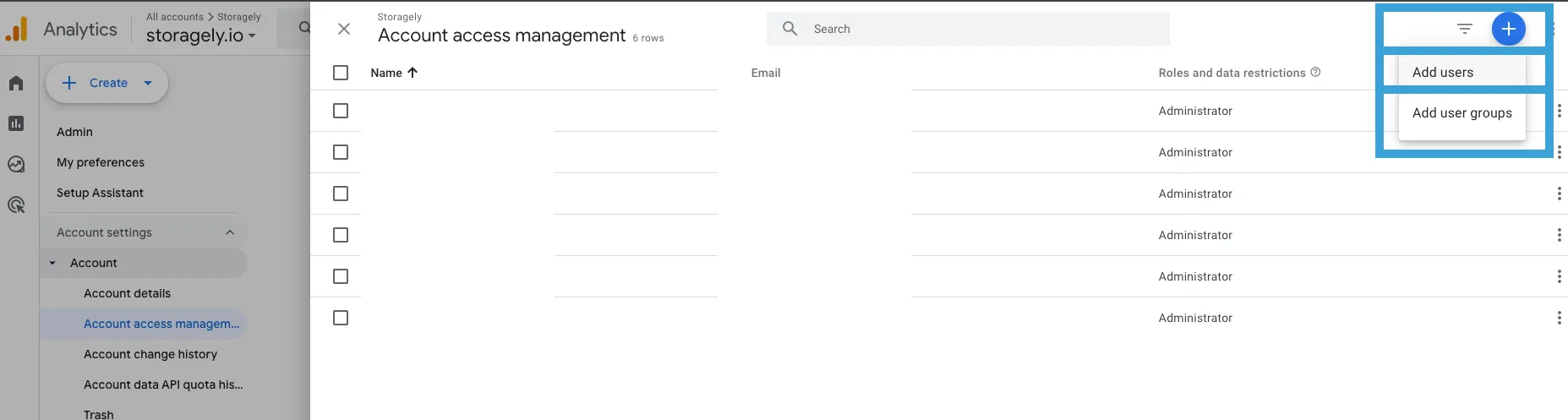Open the Reports bar-chart icon
1568x420 pixels.
pyautogui.click(x=16, y=123)
